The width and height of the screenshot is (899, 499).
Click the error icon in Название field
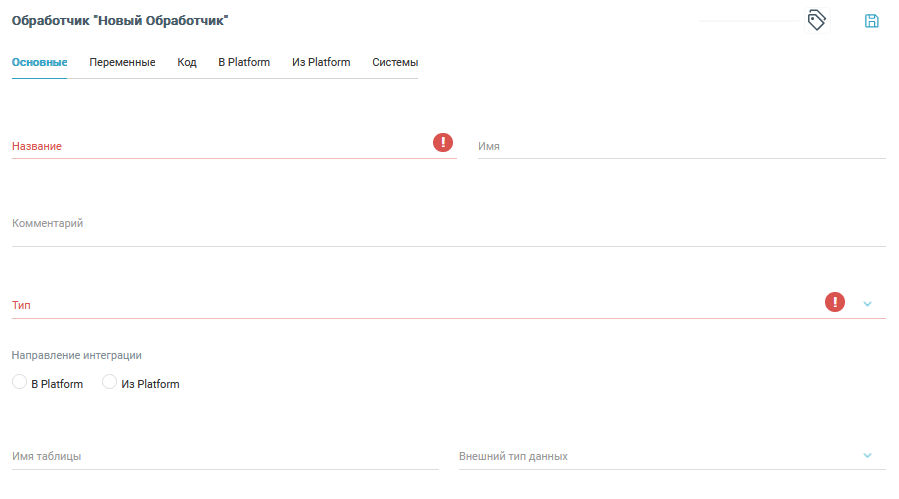point(443,143)
